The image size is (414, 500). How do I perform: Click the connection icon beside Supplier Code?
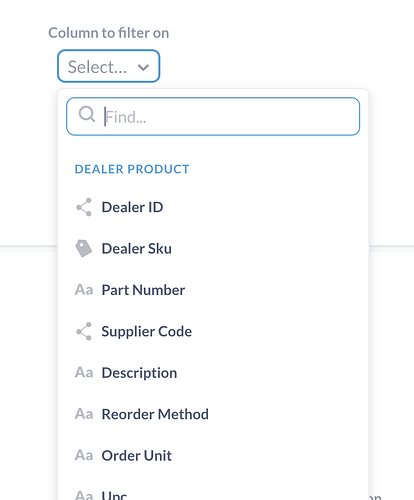click(84, 331)
